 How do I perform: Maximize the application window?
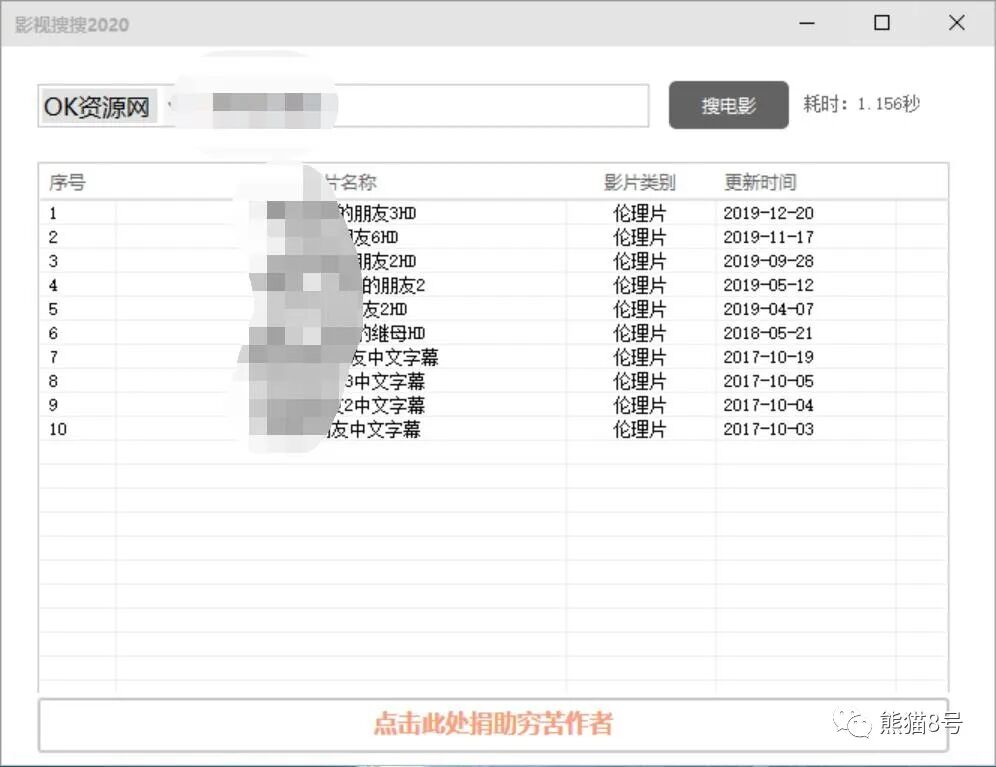click(x=881, y=22)
